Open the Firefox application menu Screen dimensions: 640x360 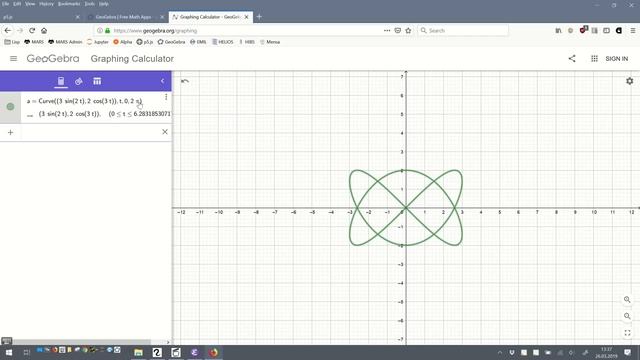click(x=633, y=31)
